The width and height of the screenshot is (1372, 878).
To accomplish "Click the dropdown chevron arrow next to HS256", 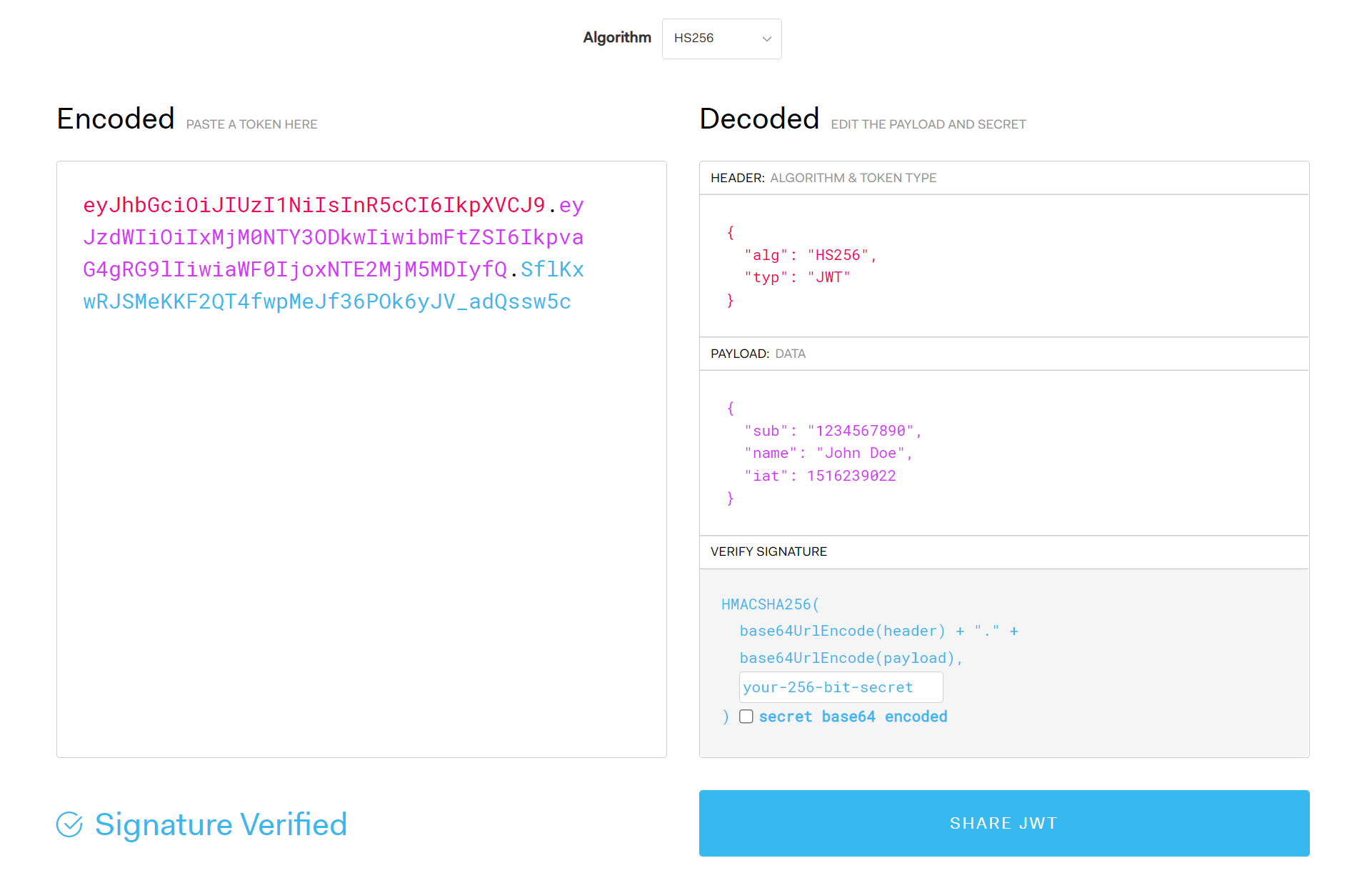I will coord(766,39).
